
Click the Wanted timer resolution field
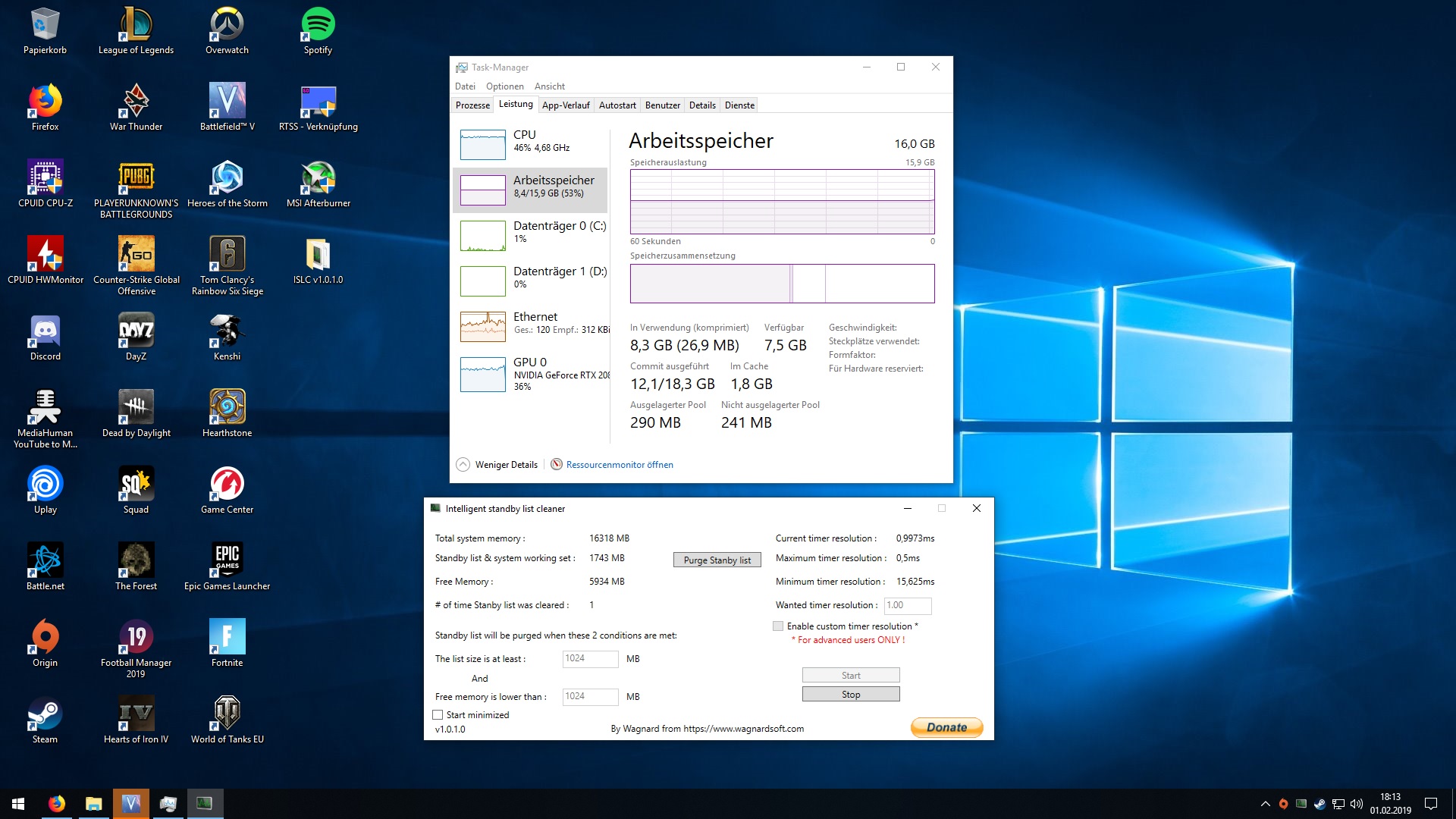click(907, 605)
